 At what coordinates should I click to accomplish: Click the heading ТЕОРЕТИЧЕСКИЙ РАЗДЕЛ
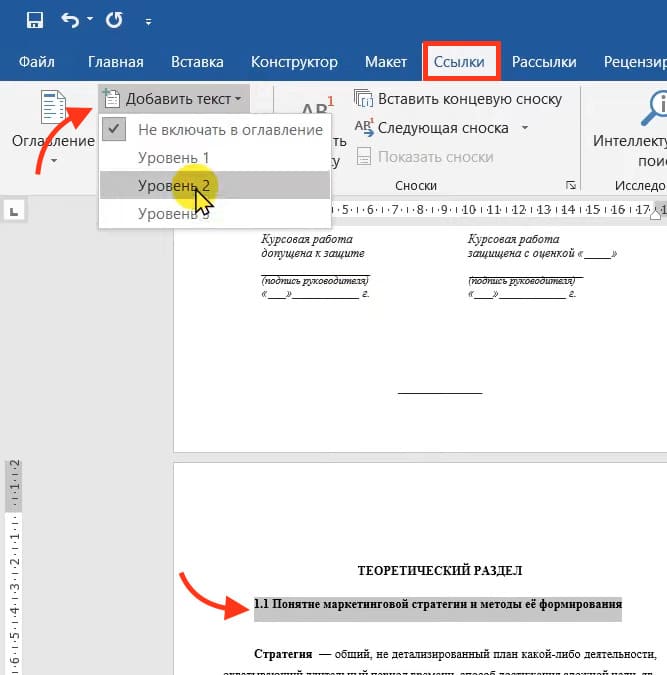[x=440, y=571]
